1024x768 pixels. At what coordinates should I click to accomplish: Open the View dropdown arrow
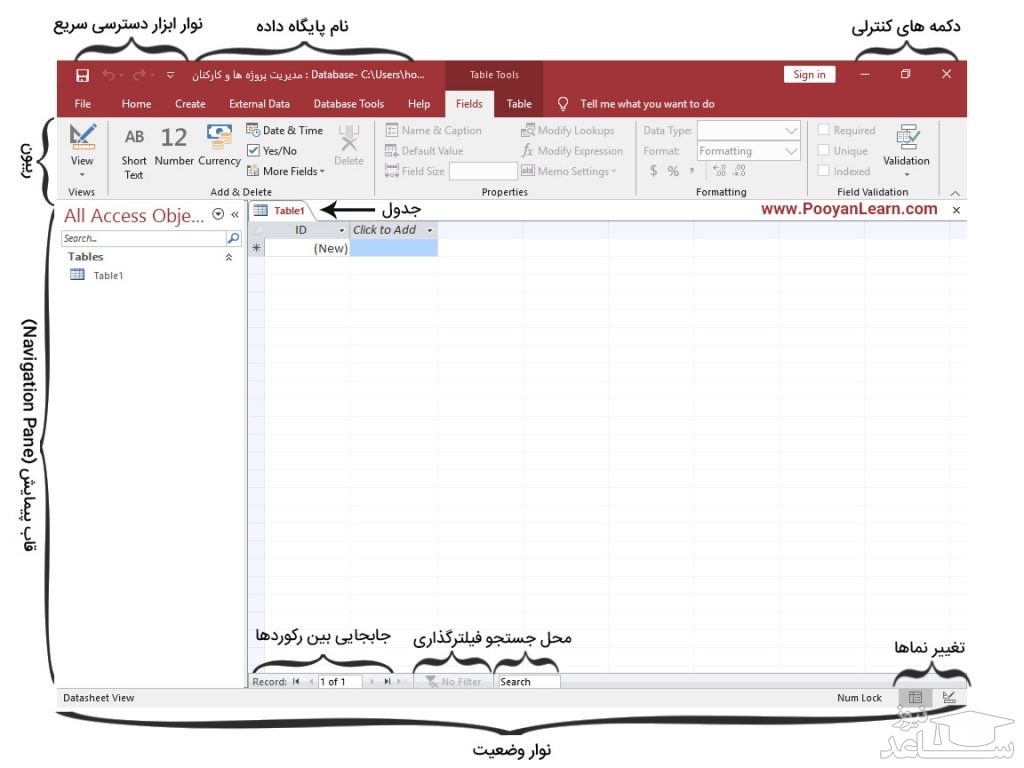pos(82,174)
